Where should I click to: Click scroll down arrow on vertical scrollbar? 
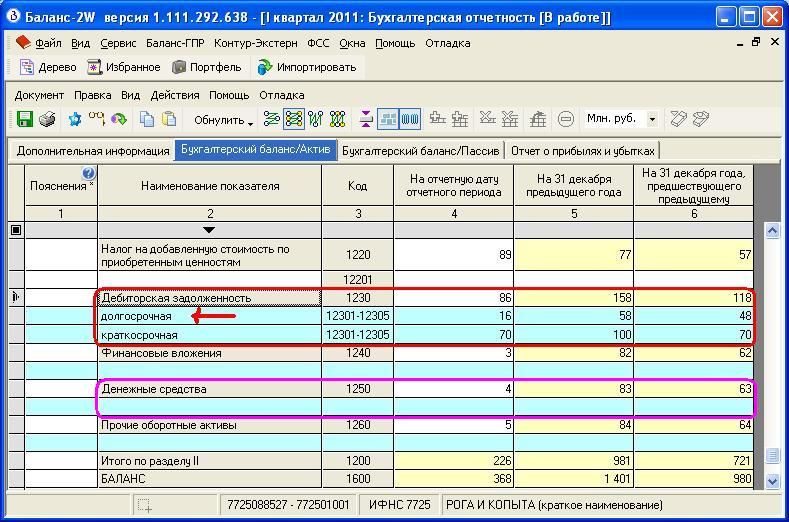(x=772, y=481)
